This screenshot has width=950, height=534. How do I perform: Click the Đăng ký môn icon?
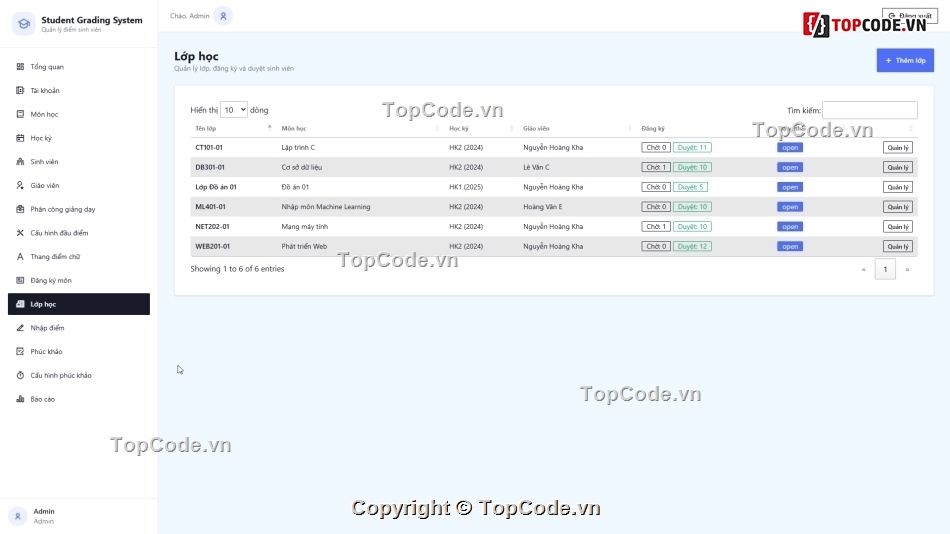point(20,280)
